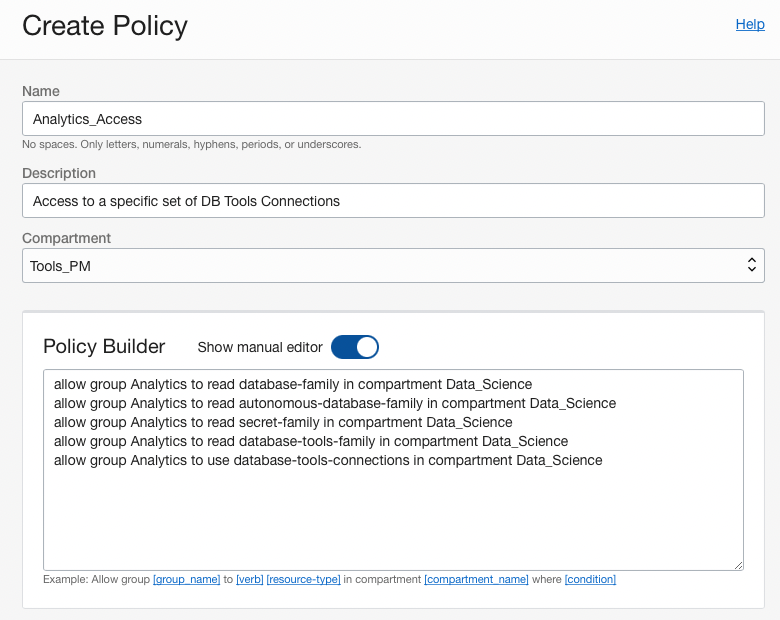Follow the [compartment_name] example link

coord(475,580)
